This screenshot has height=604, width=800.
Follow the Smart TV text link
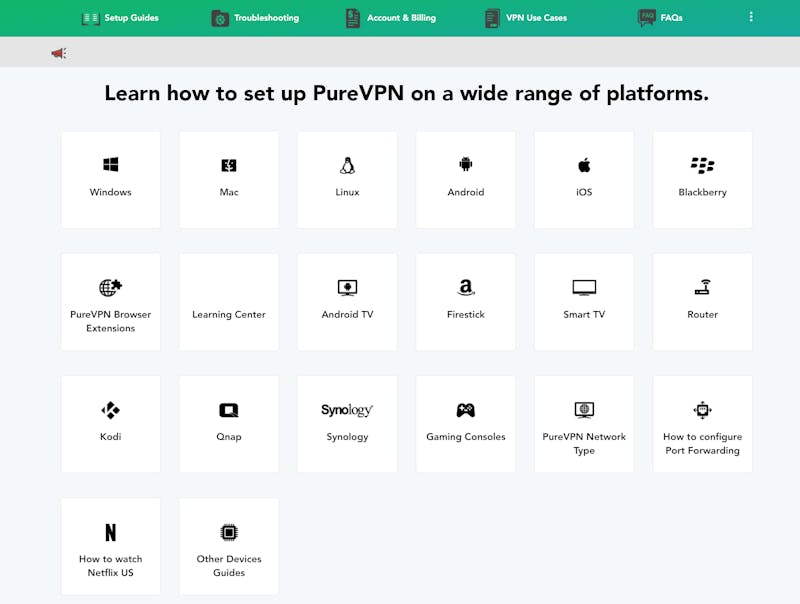[584, 315]
